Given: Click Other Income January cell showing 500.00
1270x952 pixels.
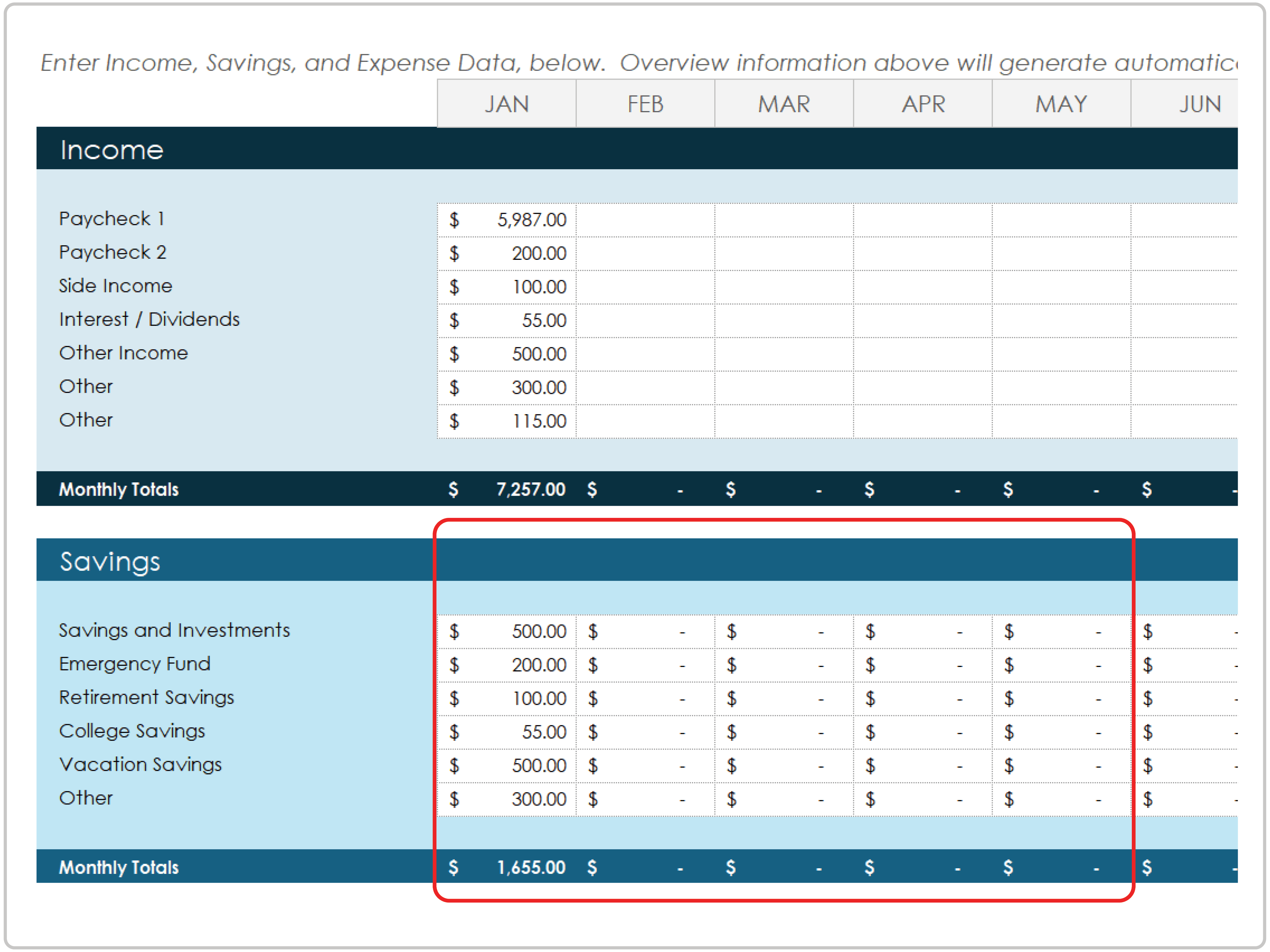Looking at the screenshot, I should pyautogui.click(x=506, y=354).
